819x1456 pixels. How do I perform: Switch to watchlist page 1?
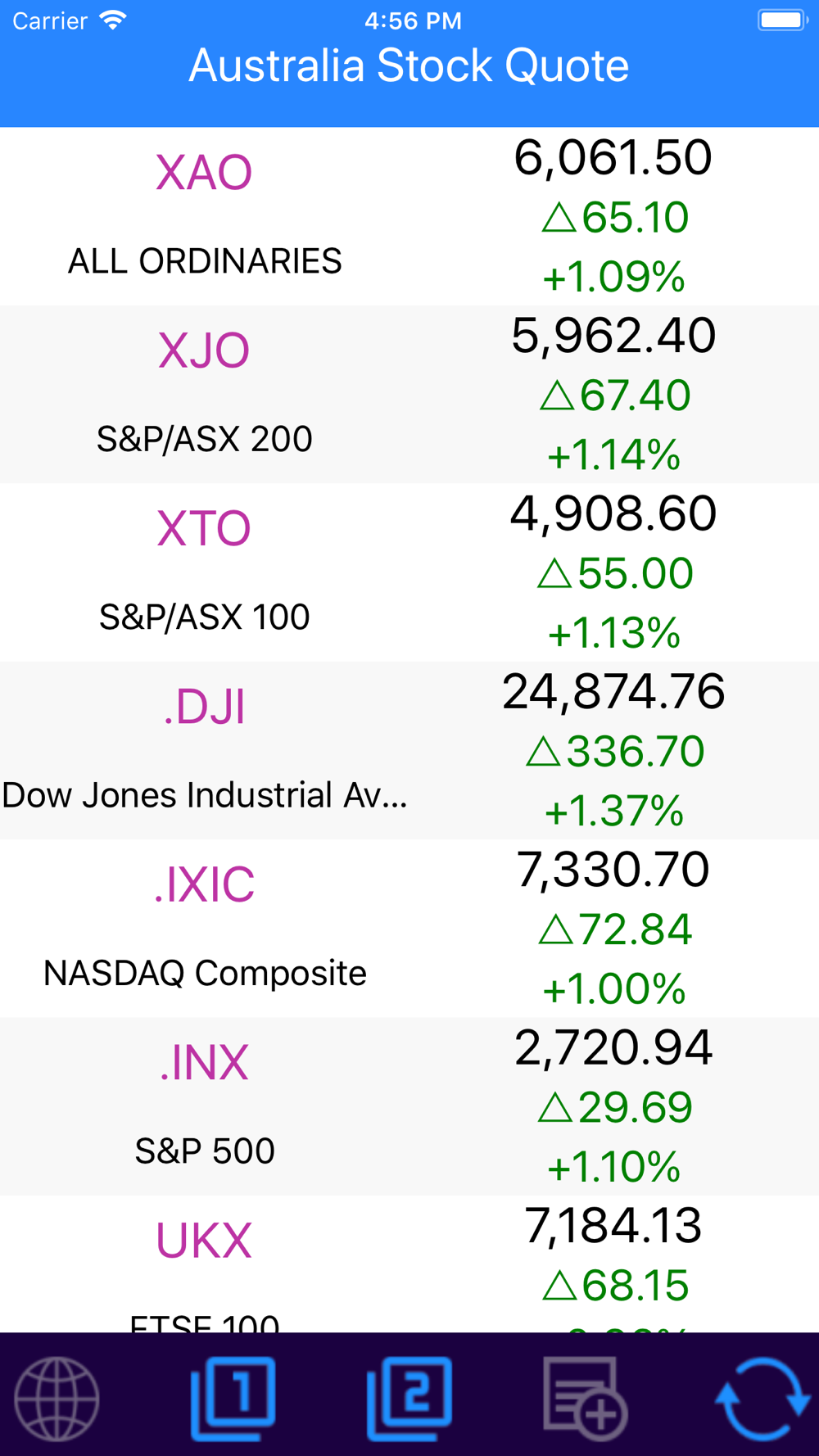point(233,1398)
